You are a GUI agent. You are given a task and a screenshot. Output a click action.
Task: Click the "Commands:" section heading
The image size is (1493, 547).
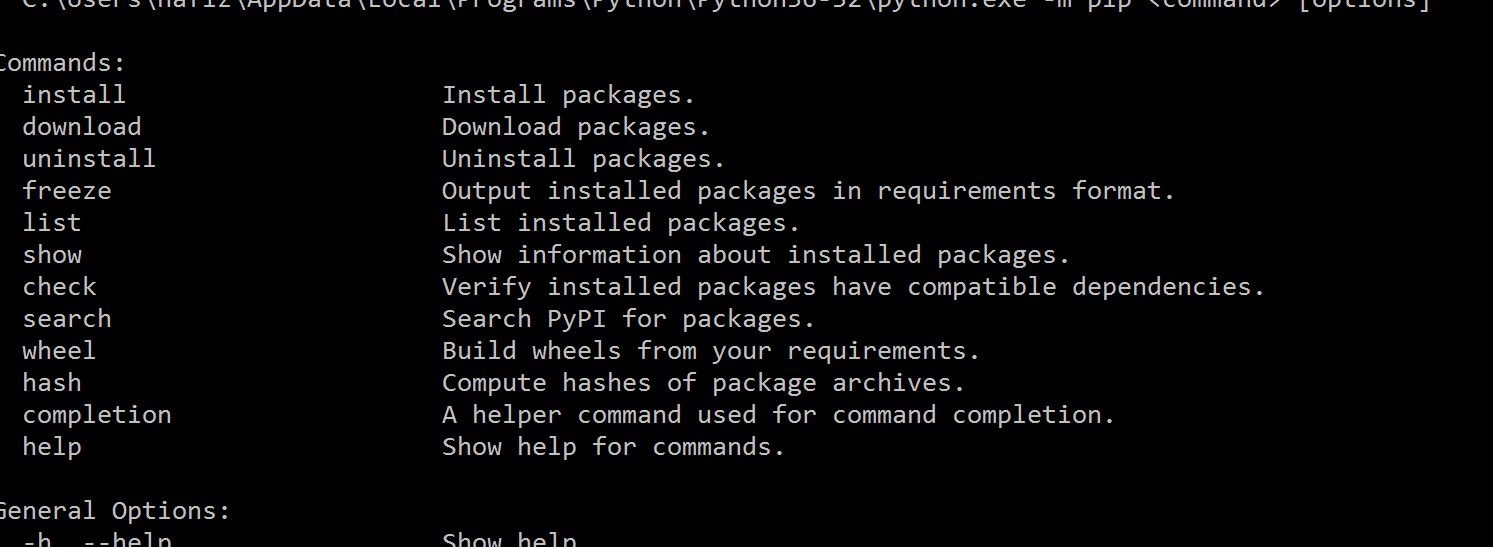[62, 63]
